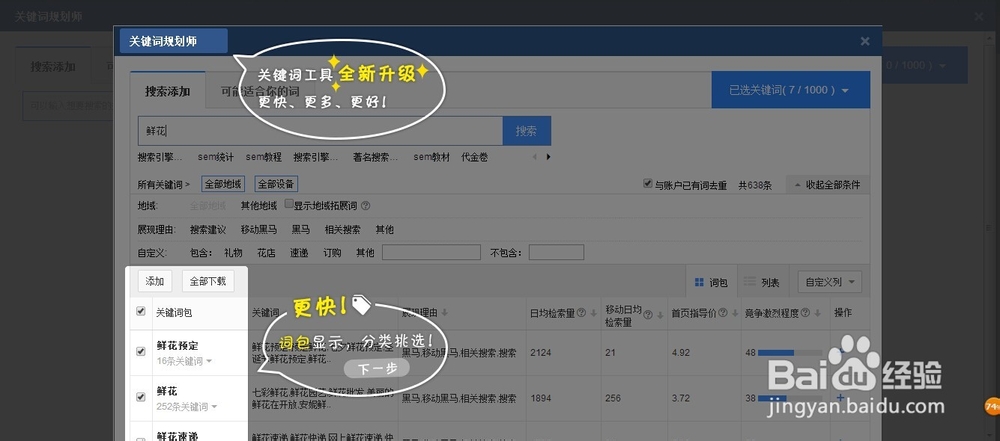Include keyword 订购 in custom filter
The image size is (1000, 441).
pos(332,253)
